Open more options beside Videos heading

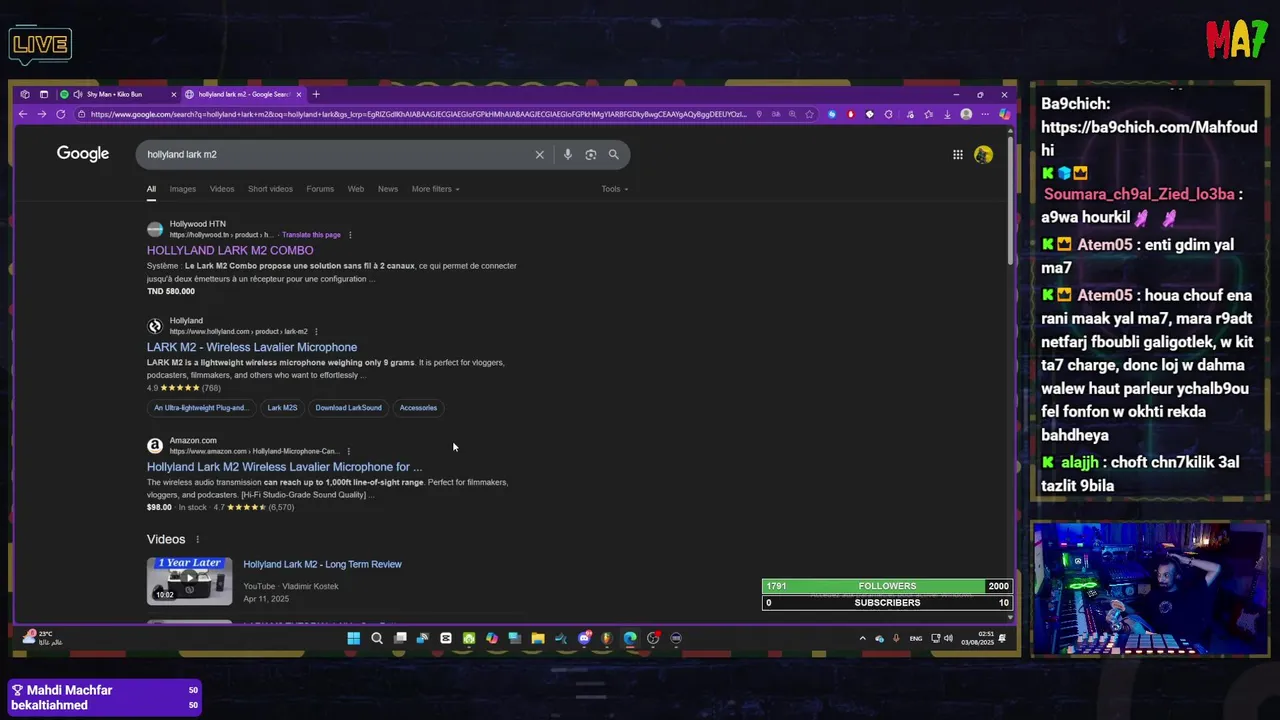click(x=197, y=539)
